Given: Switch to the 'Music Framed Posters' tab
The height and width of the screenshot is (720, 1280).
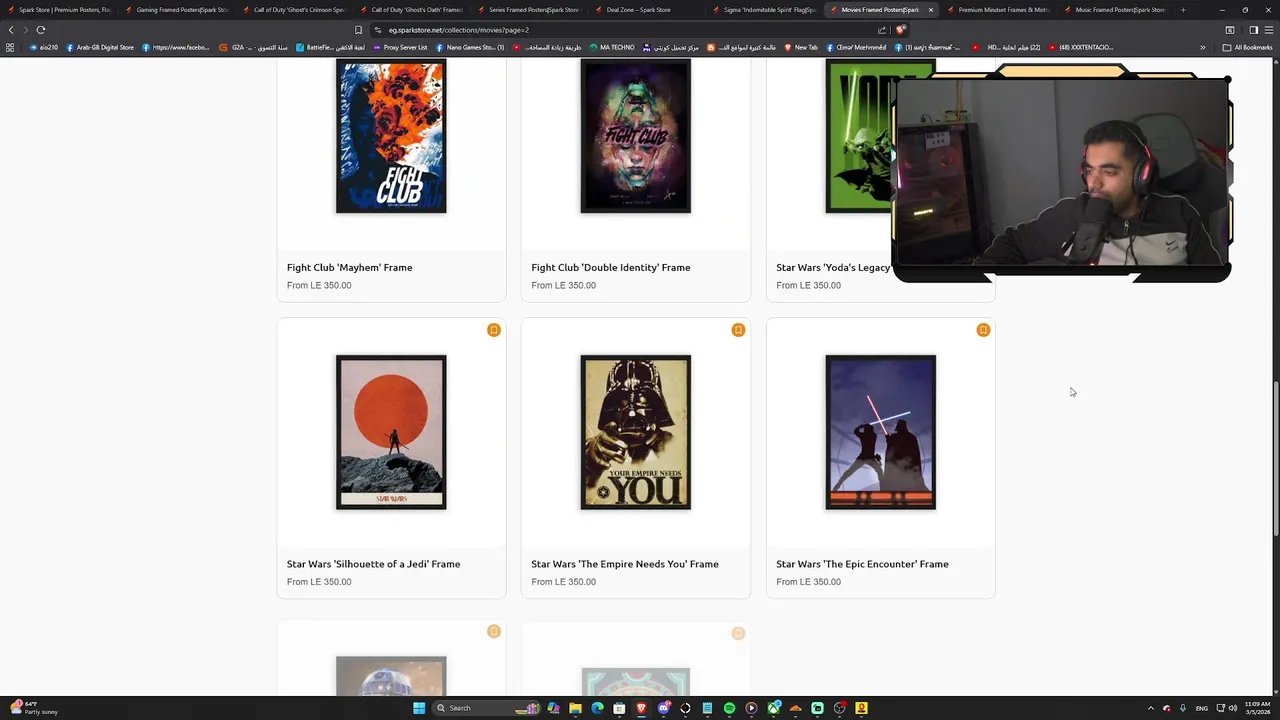Looking at the screenshot, I should coord(1116,10).
